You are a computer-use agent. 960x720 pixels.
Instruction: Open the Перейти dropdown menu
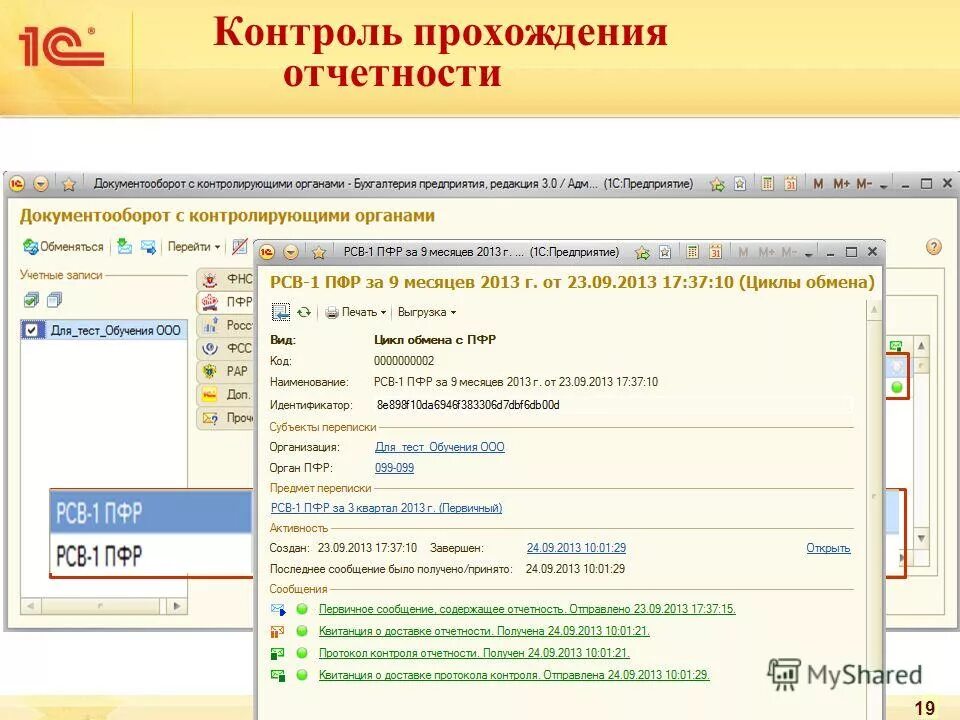(x=193, y=247)
